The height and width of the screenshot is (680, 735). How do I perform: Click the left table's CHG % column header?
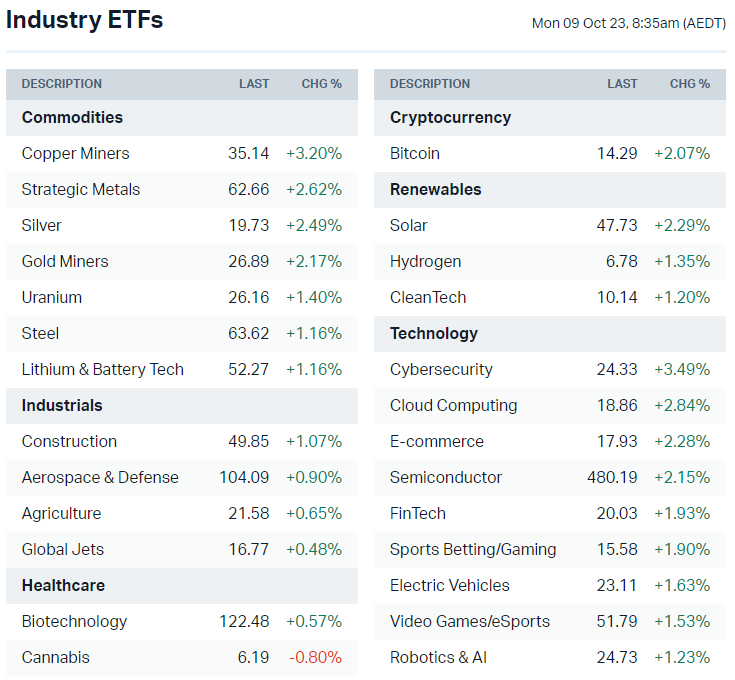(321, 84)
